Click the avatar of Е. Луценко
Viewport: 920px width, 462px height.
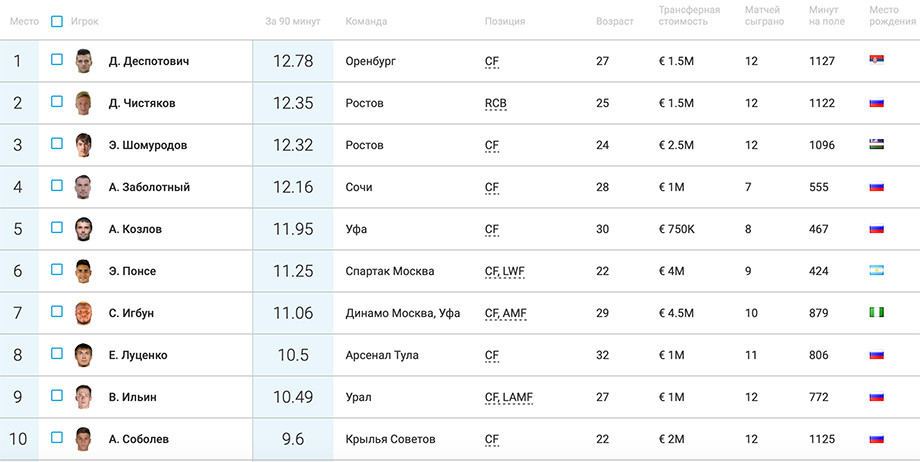point(83,355)
